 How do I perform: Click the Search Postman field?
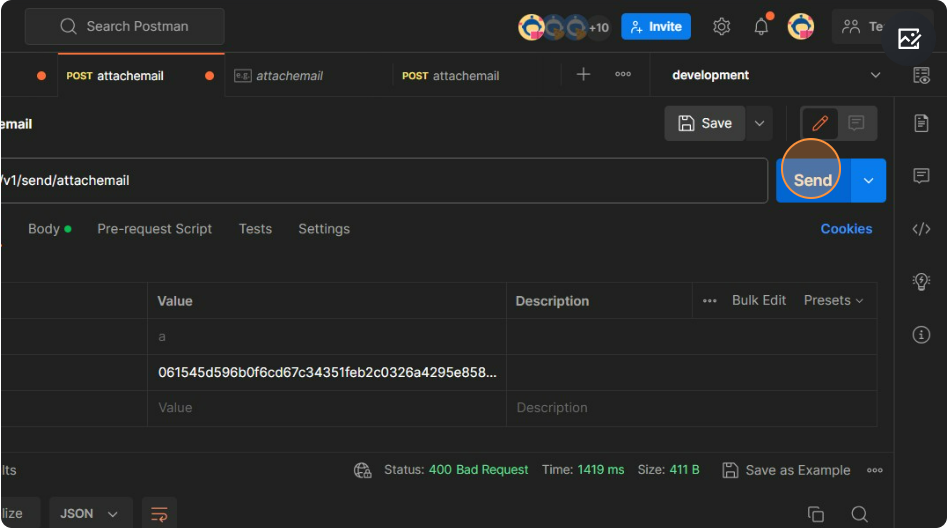click(125, 26)
